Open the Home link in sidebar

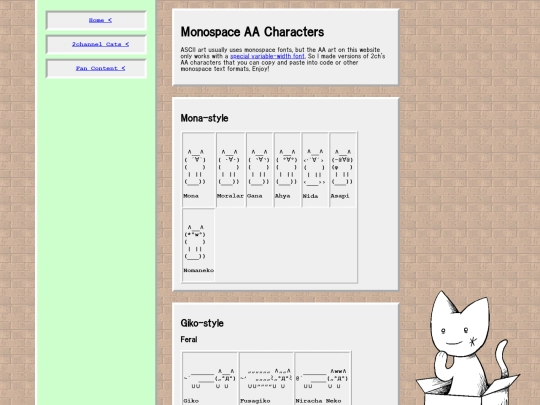[100, 20]
